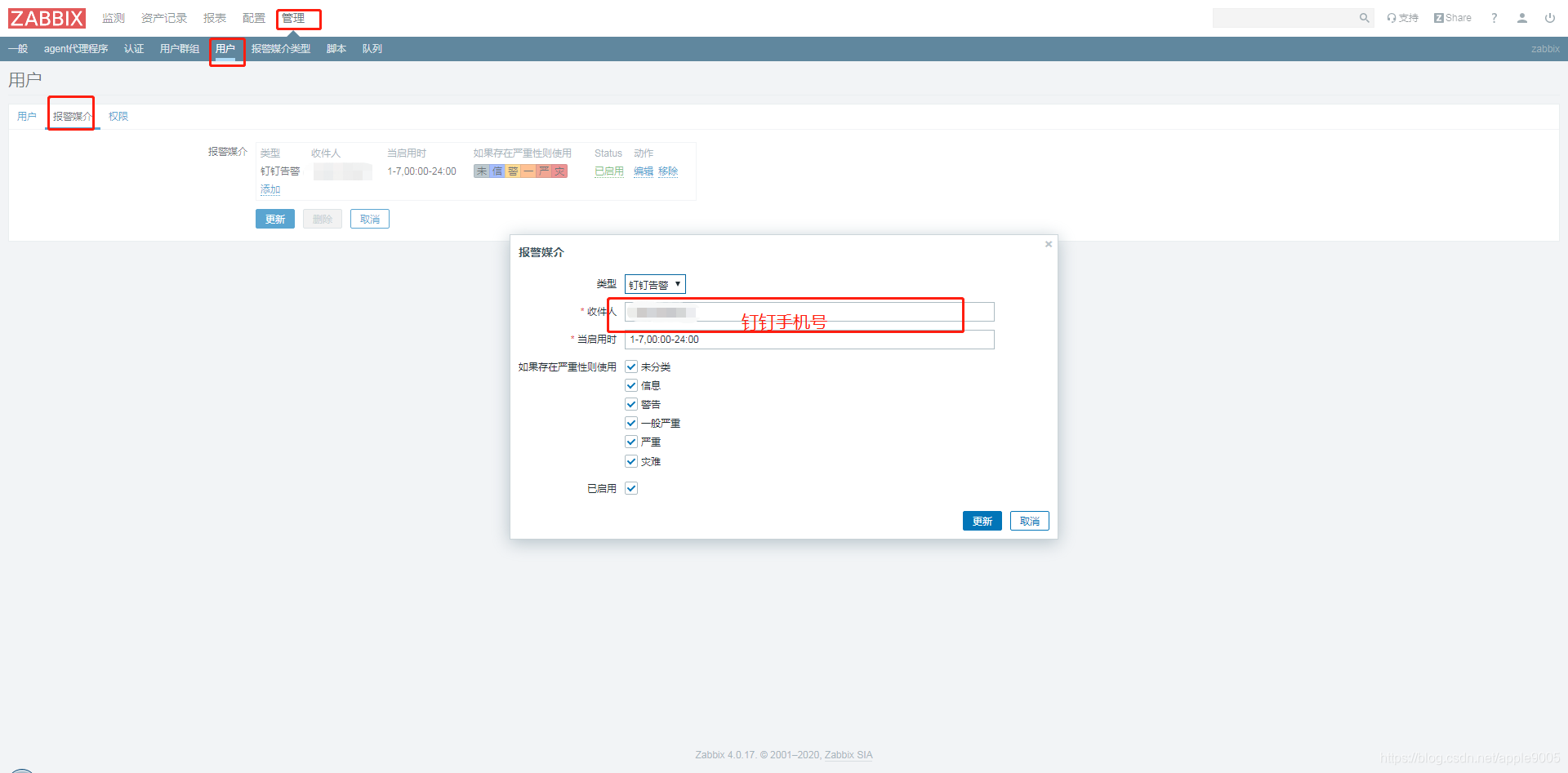Open the 配置 menu
The width and height of the screenshot is (1568, 773).
point(254,18)
